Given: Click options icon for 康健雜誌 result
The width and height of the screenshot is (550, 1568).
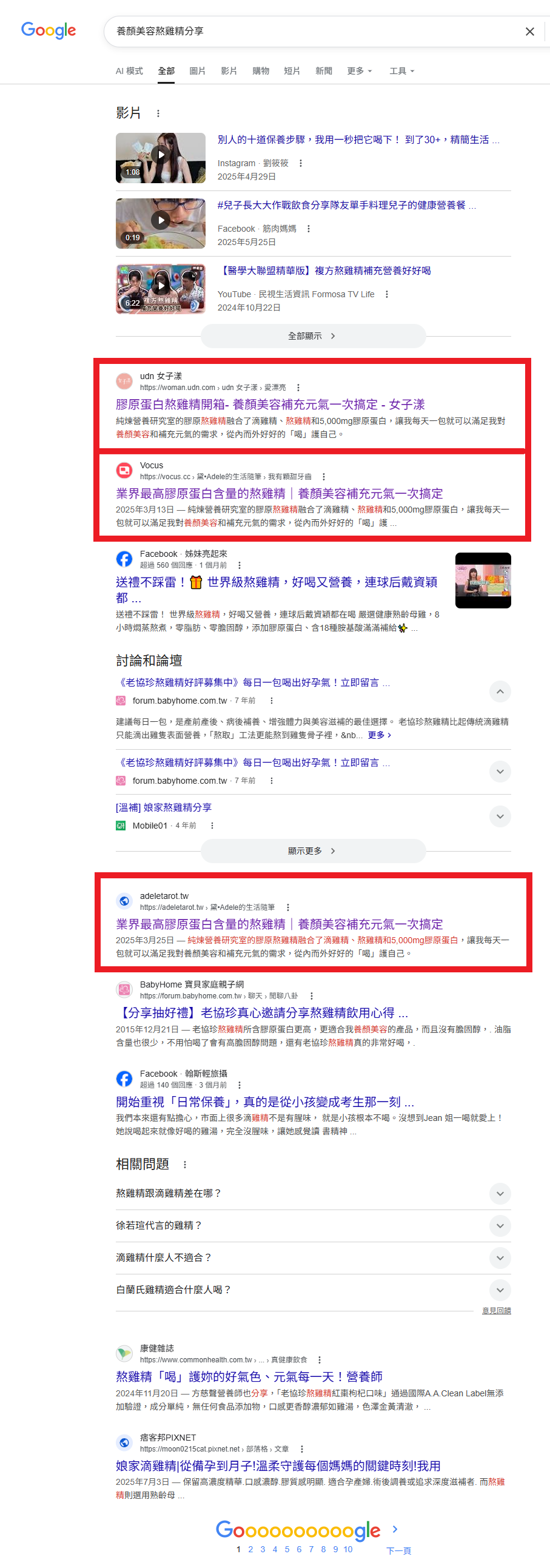Looking at the screenshot, I should click(319, 1361).
